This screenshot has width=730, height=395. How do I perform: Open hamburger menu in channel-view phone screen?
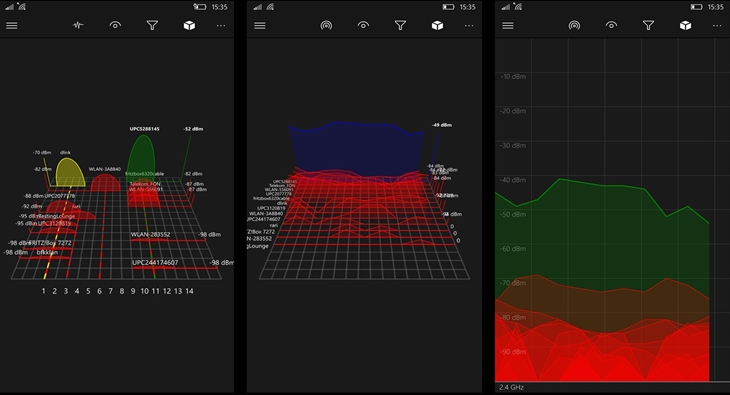tap(12, 26)
